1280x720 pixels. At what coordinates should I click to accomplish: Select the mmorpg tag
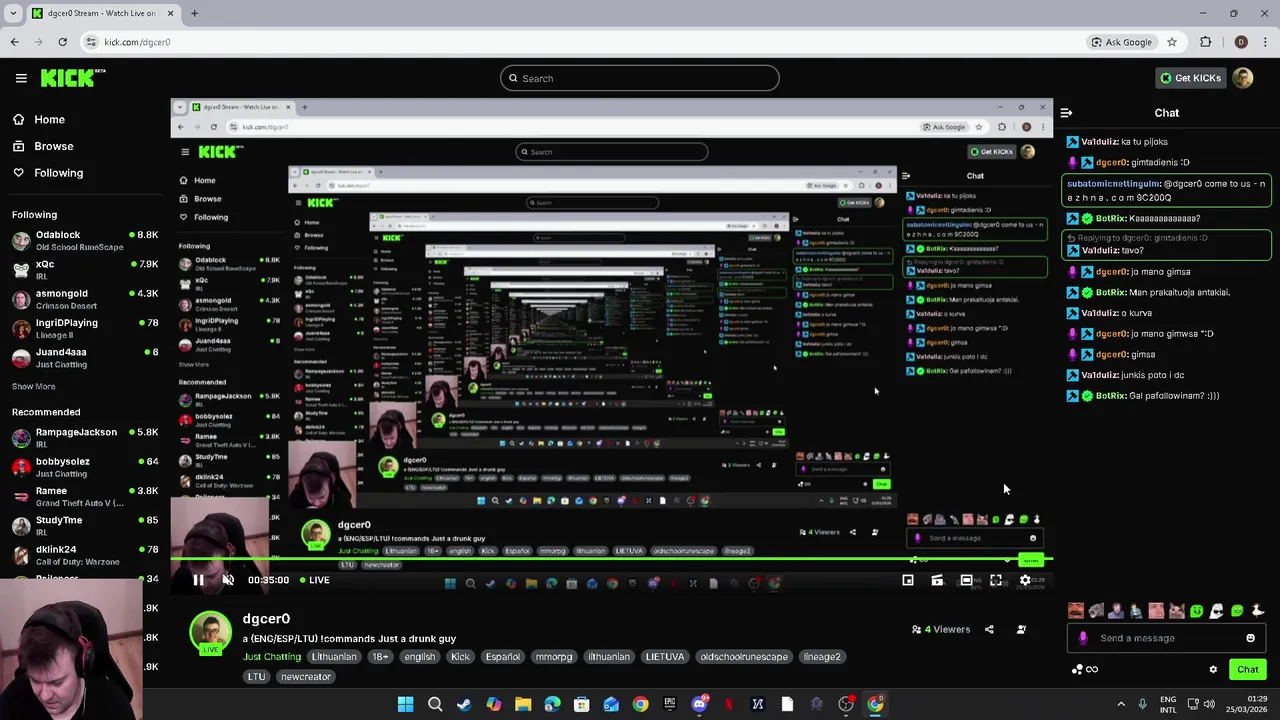point(554,657)
